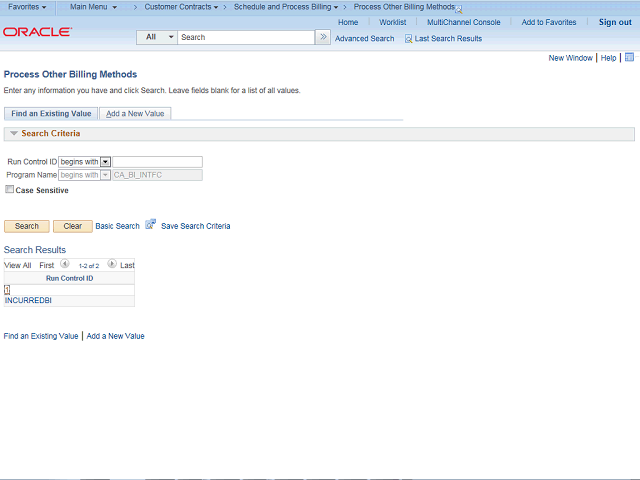Switch to Basic Search link
The height and width of the screenshot is (480, 640).
click(x=118, y=226)
